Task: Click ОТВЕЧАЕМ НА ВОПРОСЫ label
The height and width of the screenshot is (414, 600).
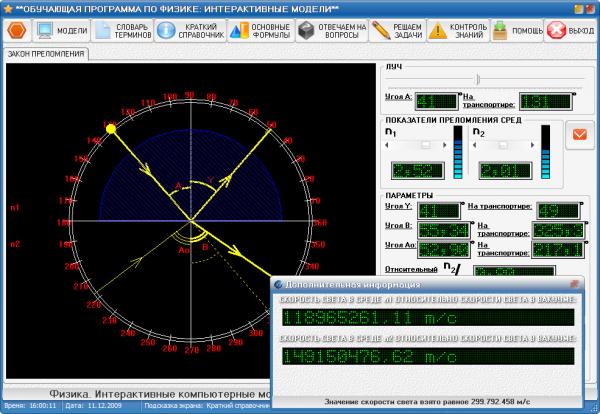Action: (x=342, y=31)
